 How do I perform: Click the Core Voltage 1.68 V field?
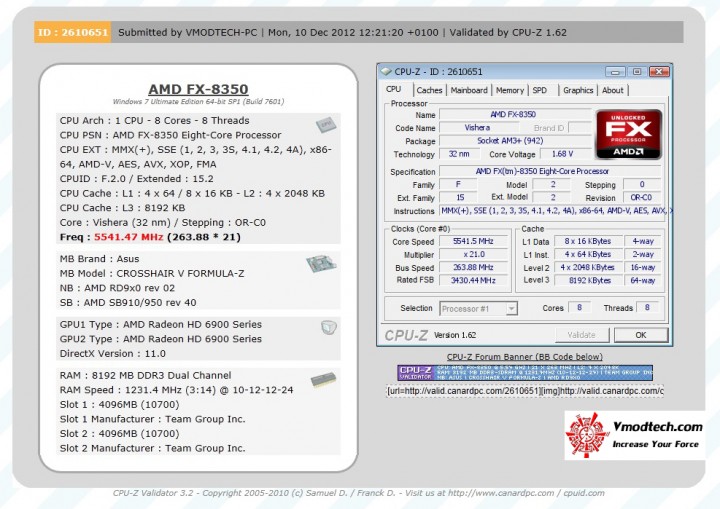click(x=564, y=154)
